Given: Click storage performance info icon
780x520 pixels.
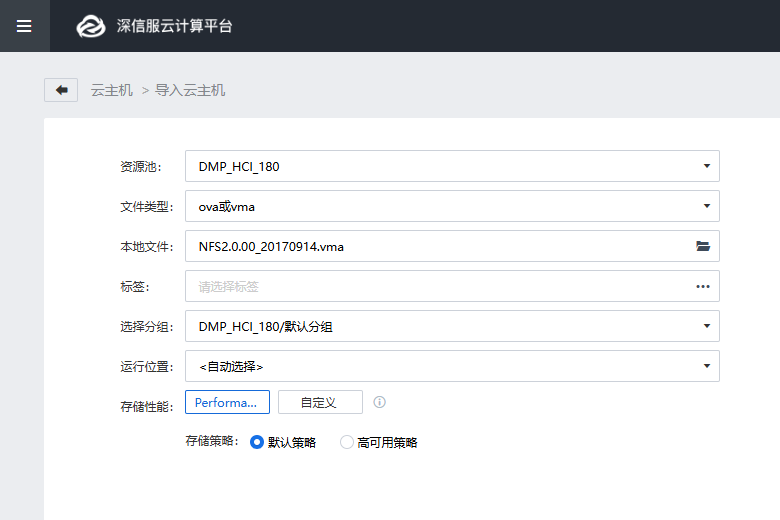Looking at the screenshot, I should click(x=379, y=402).
